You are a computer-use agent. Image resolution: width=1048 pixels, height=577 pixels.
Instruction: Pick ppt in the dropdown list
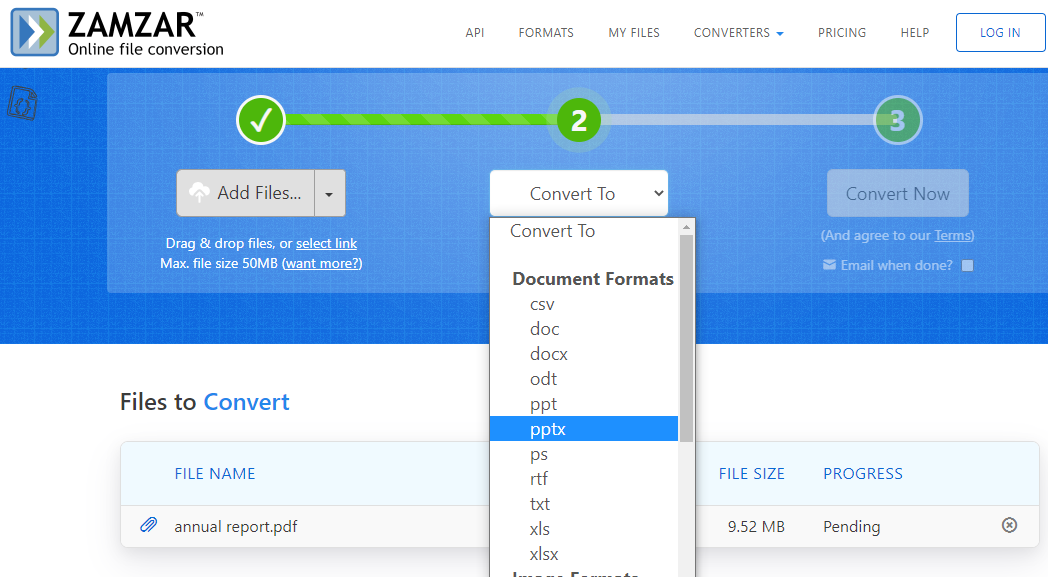584,404
